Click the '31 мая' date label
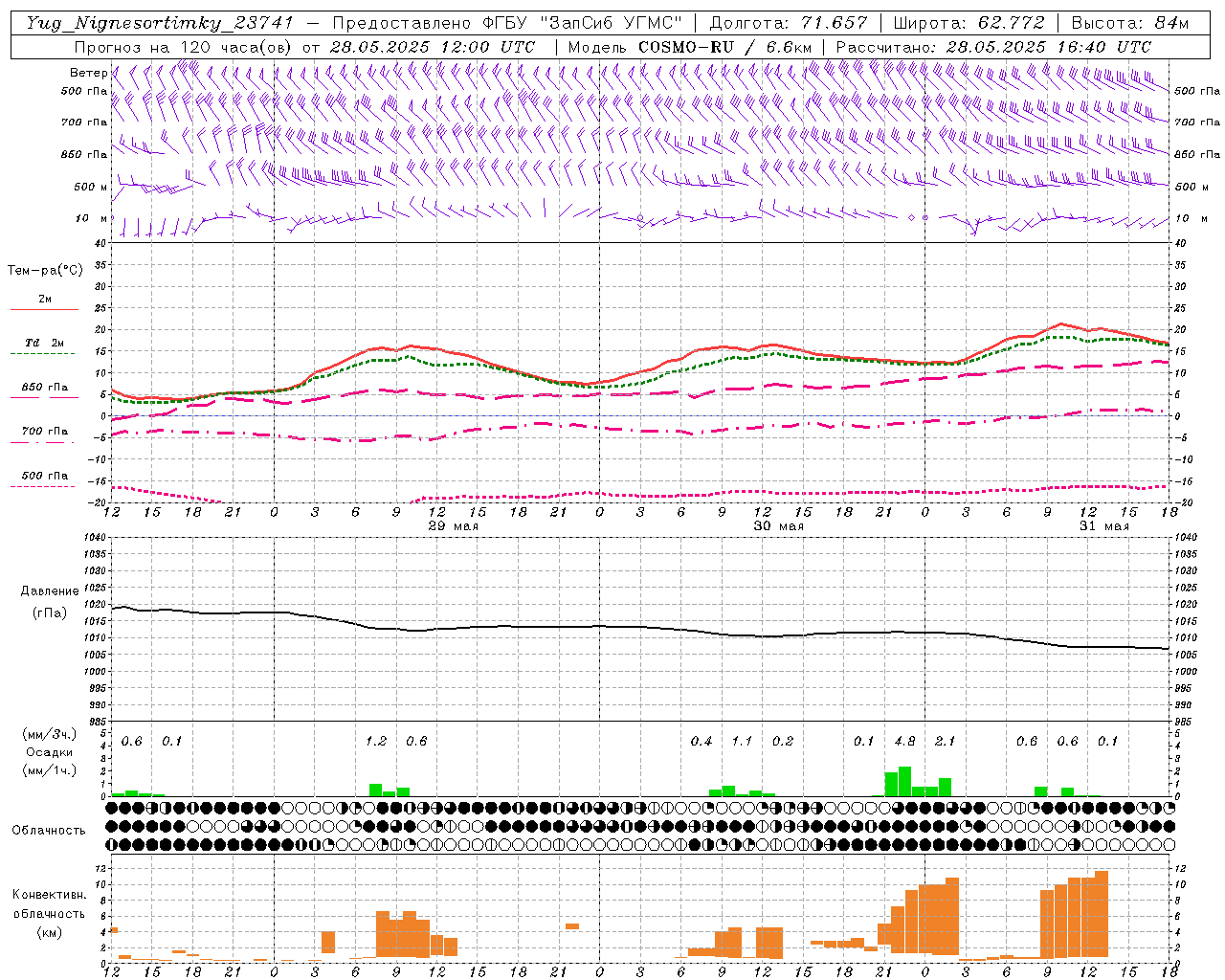 point(1104,526)
